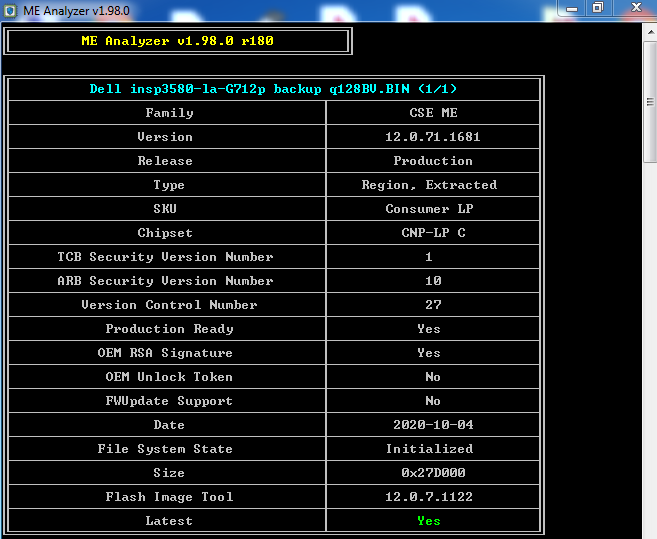Click ARB Security Version Number label
The height and width of the screenshot is (539, 657).
[x=165, y=281]
